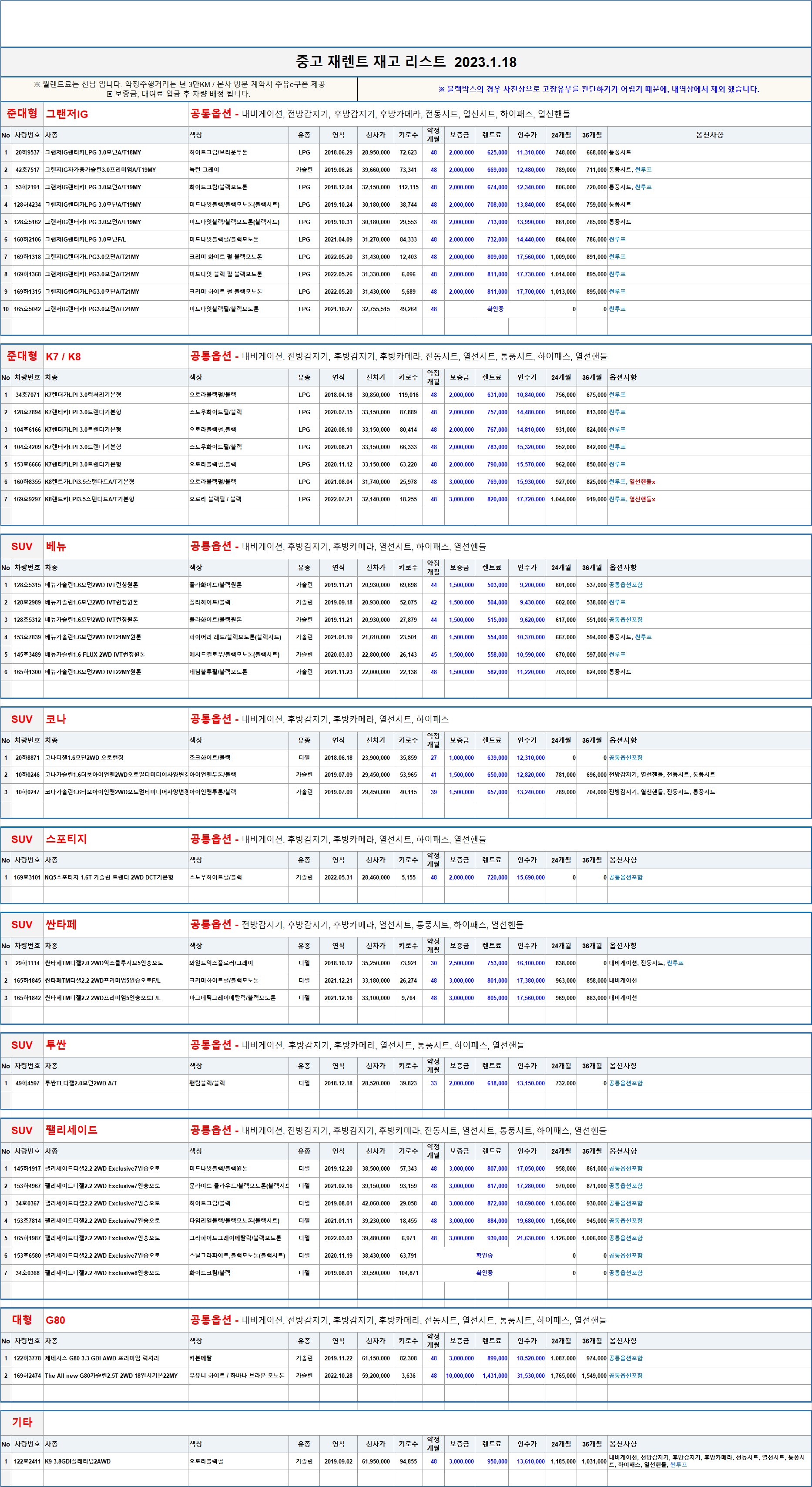Select the new-car price '28,950,000'
Image resolution: width=812 pixels, height=1487 pixels.
point(376,152)
